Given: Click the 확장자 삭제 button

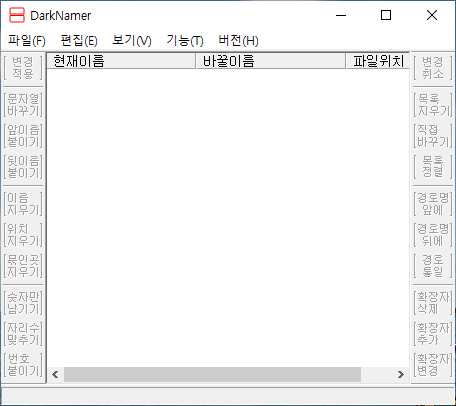Looking at the screenshot, I should click(433, 303).
